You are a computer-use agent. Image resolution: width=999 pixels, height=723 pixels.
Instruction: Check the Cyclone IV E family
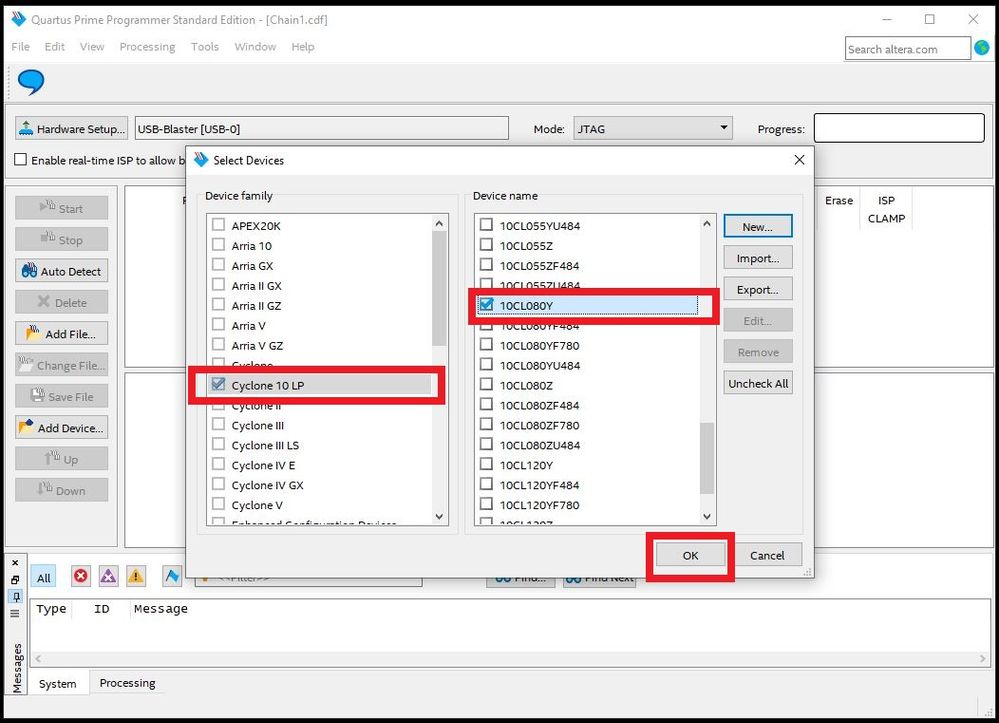coord(219,464)
